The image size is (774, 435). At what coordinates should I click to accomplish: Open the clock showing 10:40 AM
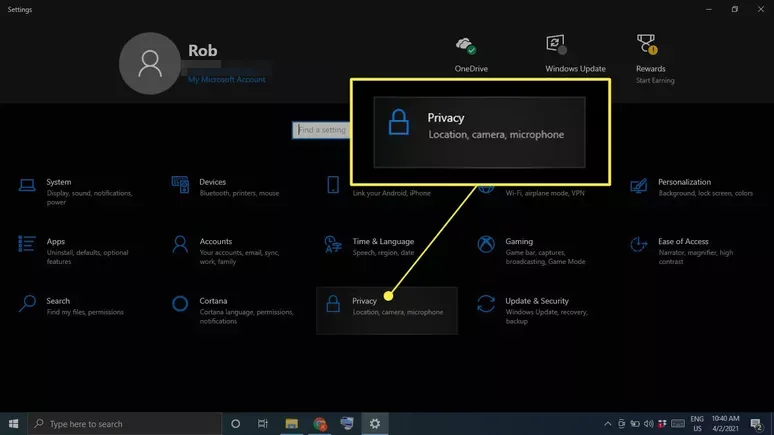pos(725,424)
